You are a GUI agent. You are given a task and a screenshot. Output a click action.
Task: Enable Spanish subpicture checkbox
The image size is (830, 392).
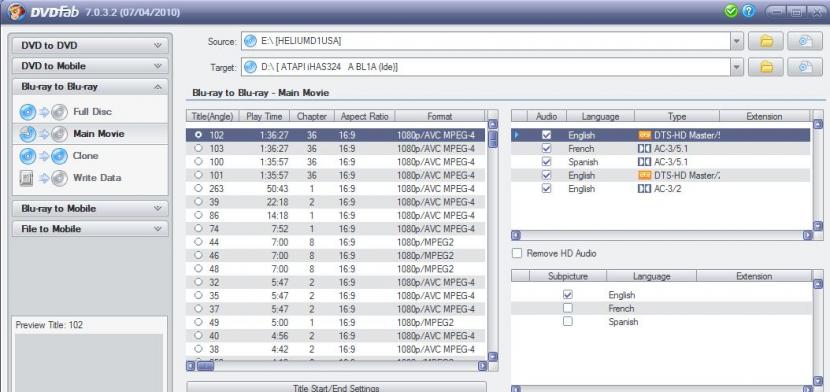568,321
